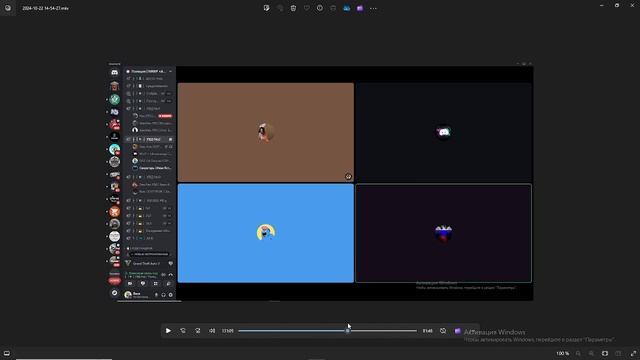Click the tile with the Russian flag avatar

(444, 233)
